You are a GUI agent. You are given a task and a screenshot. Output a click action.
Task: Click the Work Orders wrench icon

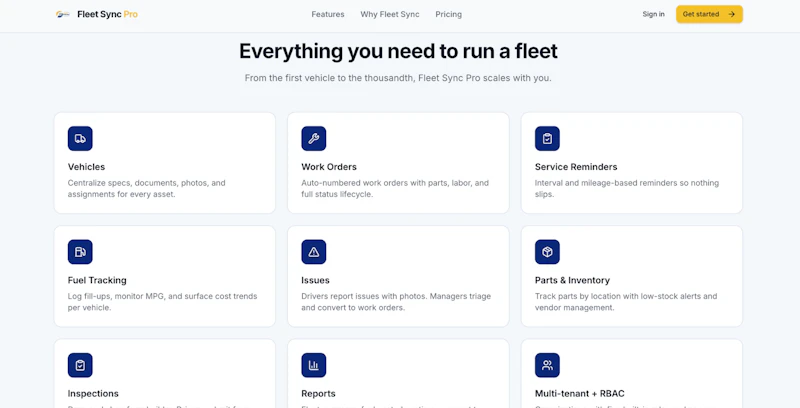(314, 139)
